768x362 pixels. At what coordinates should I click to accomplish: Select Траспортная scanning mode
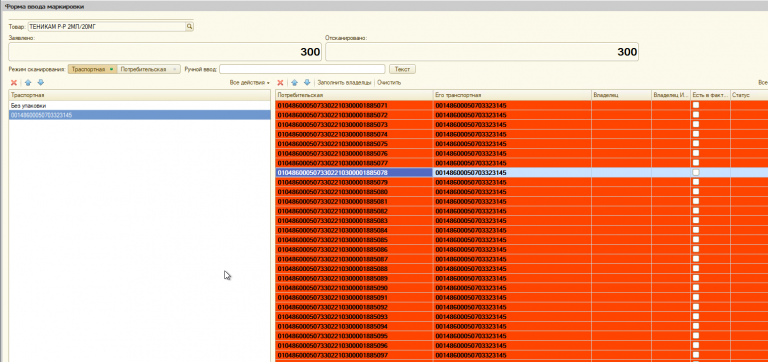coord(93,69)
